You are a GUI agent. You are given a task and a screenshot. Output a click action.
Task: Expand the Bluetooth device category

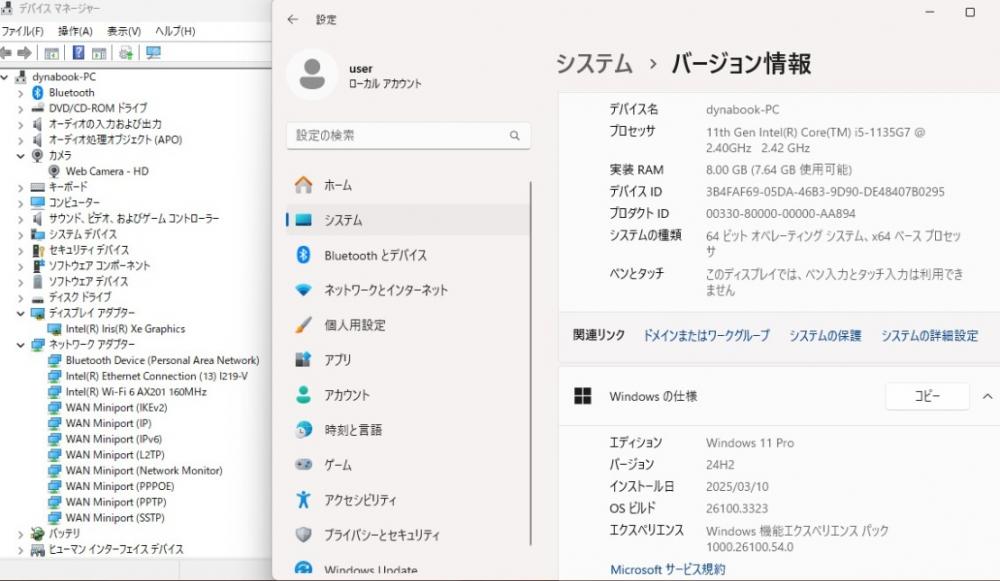(21, 92)
